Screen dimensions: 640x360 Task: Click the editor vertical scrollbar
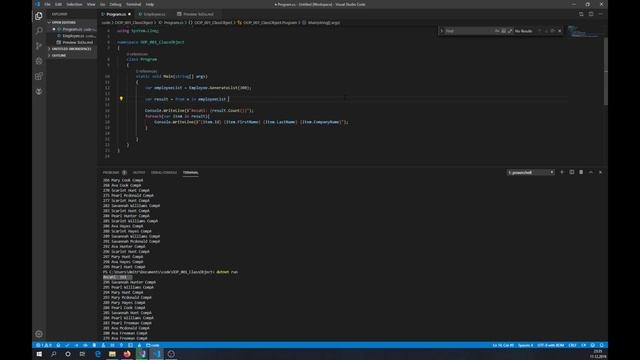tap(605, 71)
